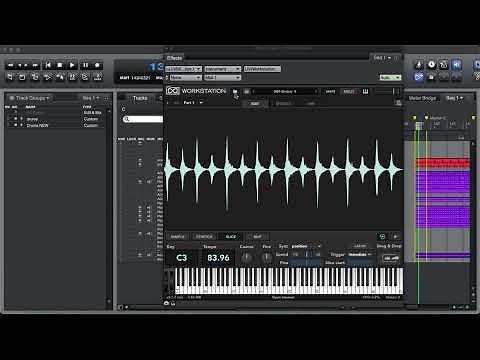Toggle the countoff icon in transport

pos(72,77)
